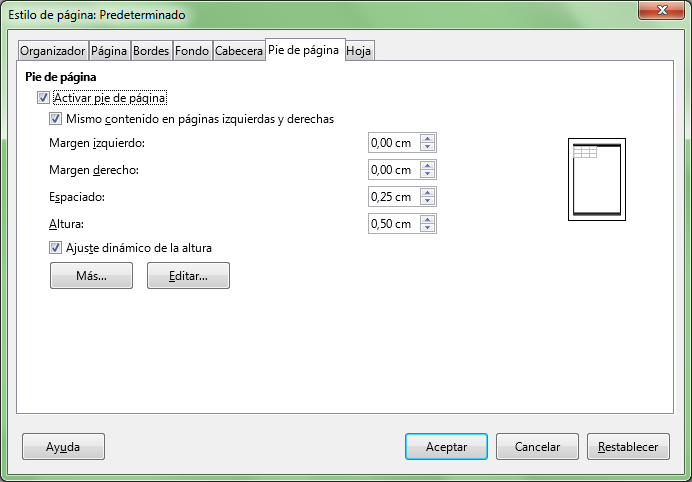Click the Más... button
692x482 pixels.
[91, 276]
